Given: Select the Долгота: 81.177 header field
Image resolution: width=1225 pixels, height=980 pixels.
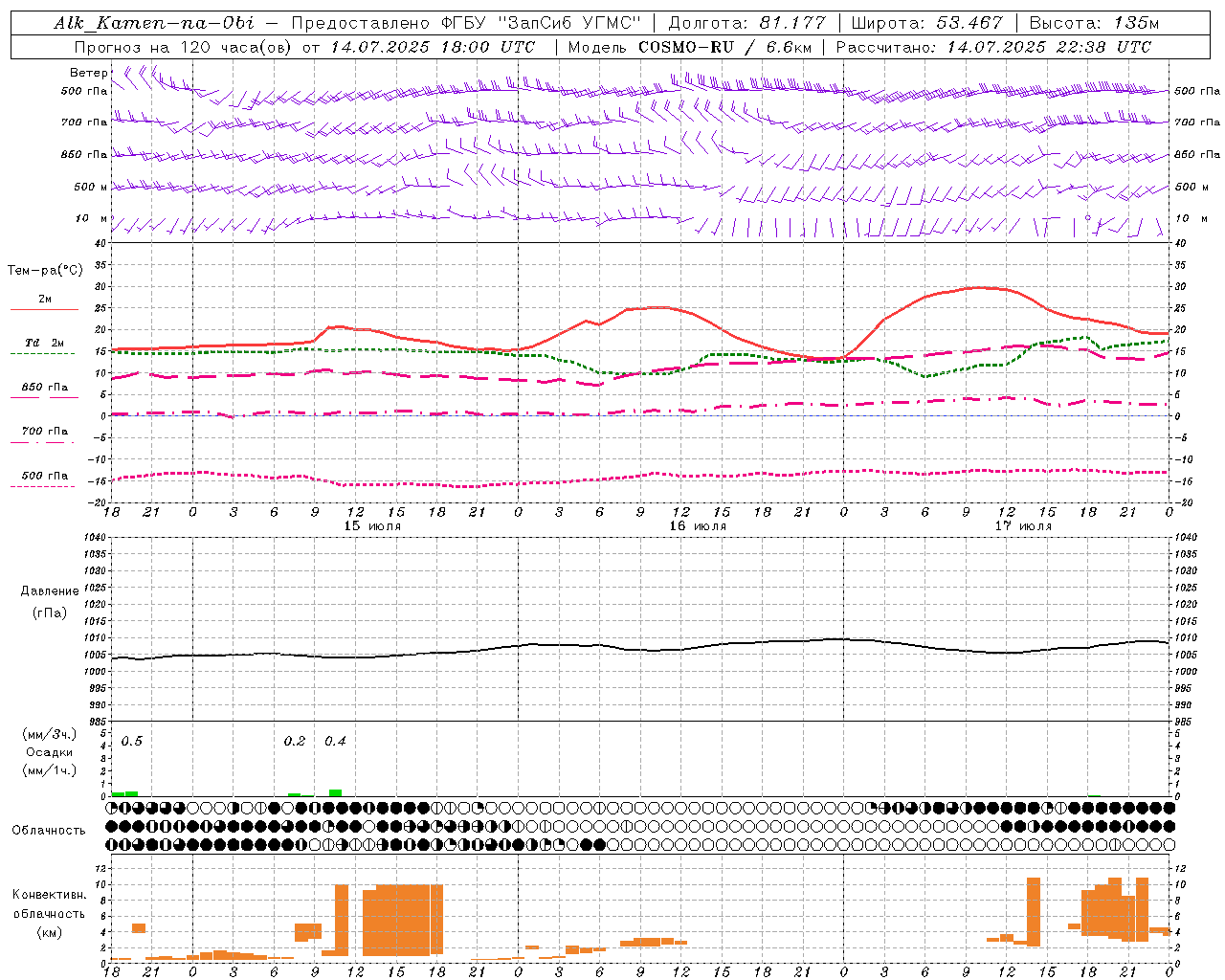Looking at the screenshot, I should pyautogui.click(x=746, y=23).
